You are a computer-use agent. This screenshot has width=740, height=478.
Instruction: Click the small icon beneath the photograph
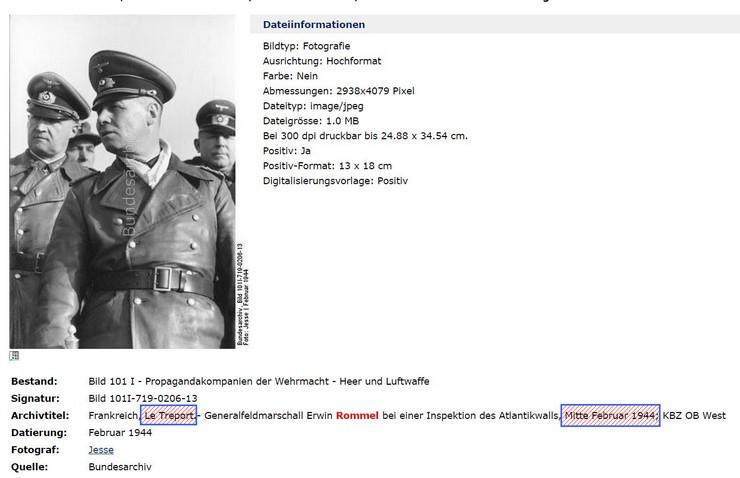point(14,356)
